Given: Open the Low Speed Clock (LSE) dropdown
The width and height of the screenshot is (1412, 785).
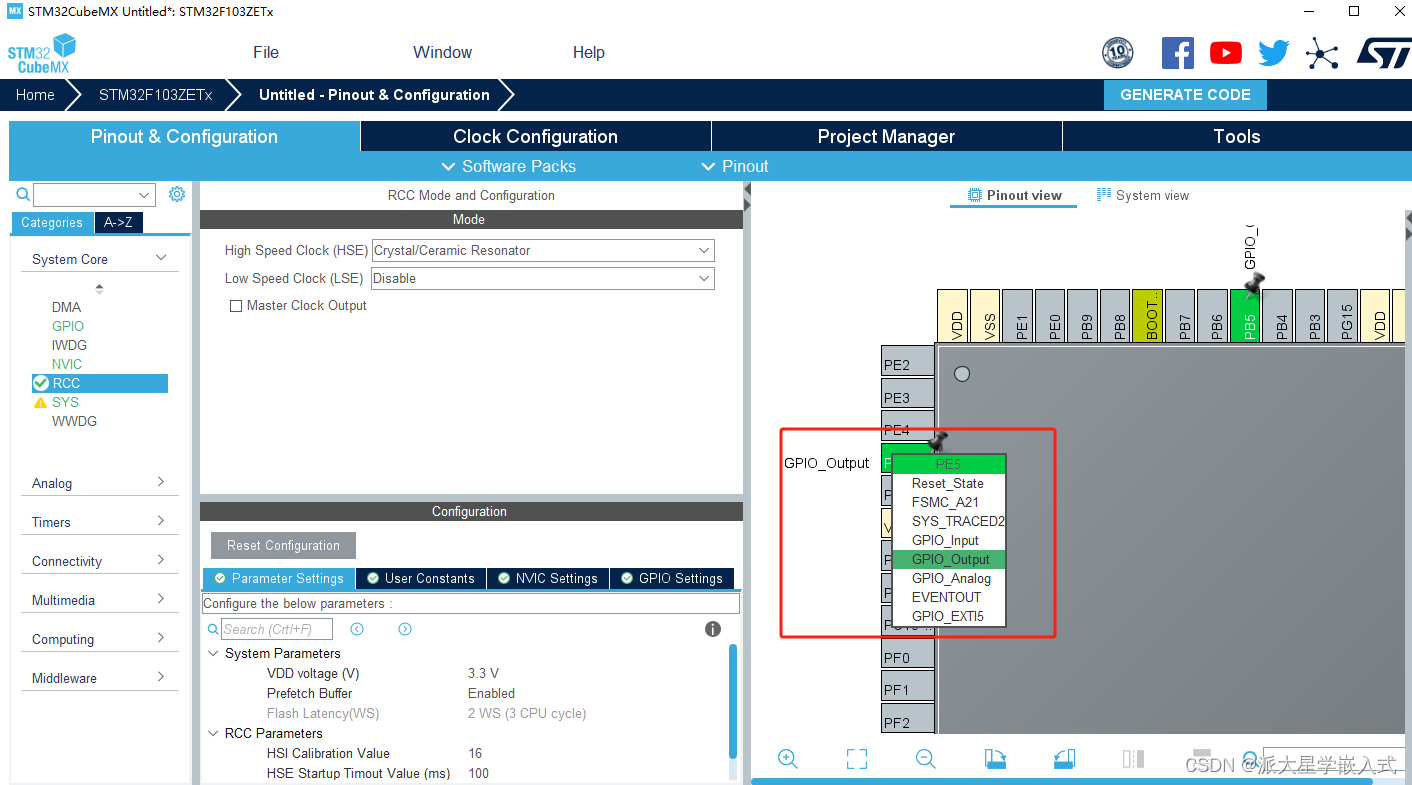Looking at the screenshot, I should point(543,279).
